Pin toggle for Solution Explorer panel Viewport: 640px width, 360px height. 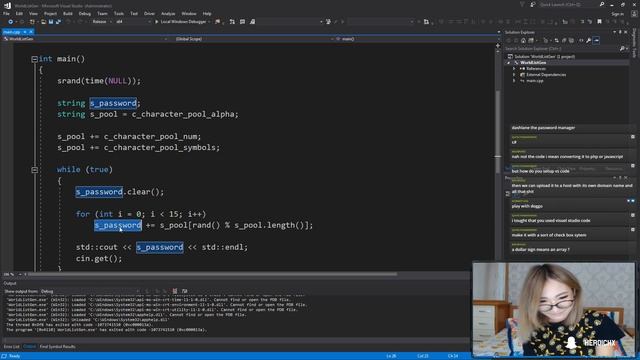point(620,32)
